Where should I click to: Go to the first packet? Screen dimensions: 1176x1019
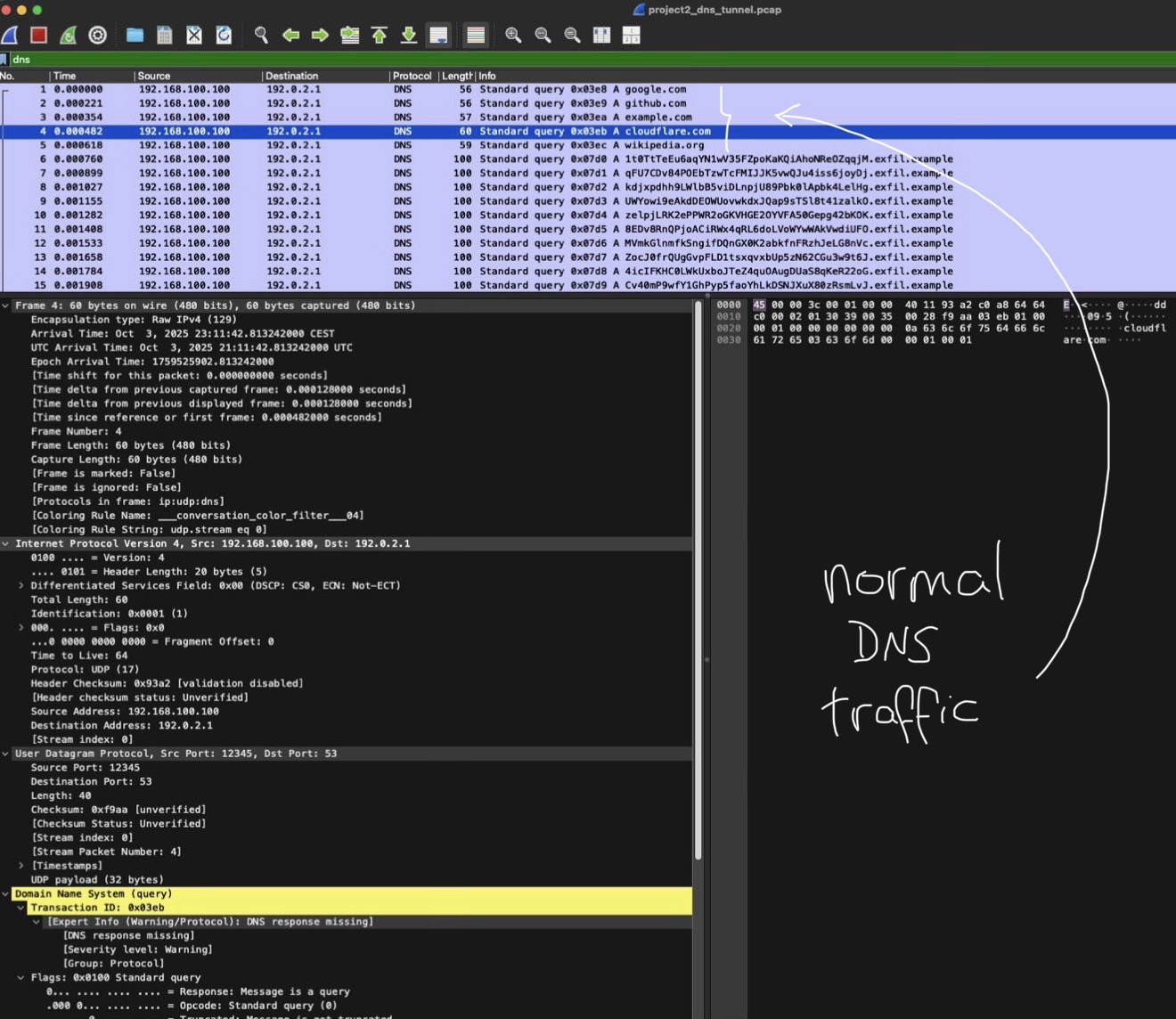pos(380,35)
